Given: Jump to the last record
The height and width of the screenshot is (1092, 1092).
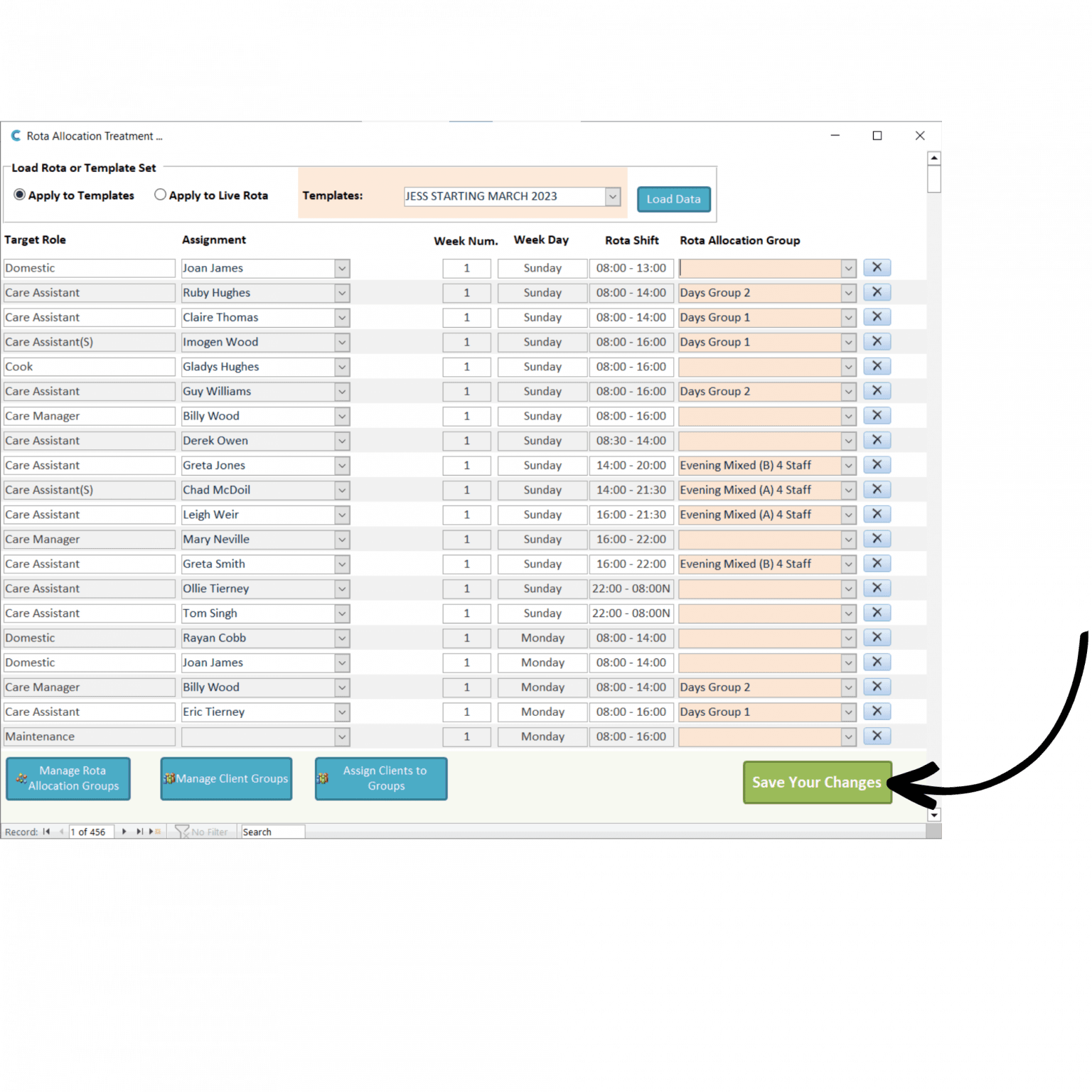Looking at the screenshot, I should [139, 830].
